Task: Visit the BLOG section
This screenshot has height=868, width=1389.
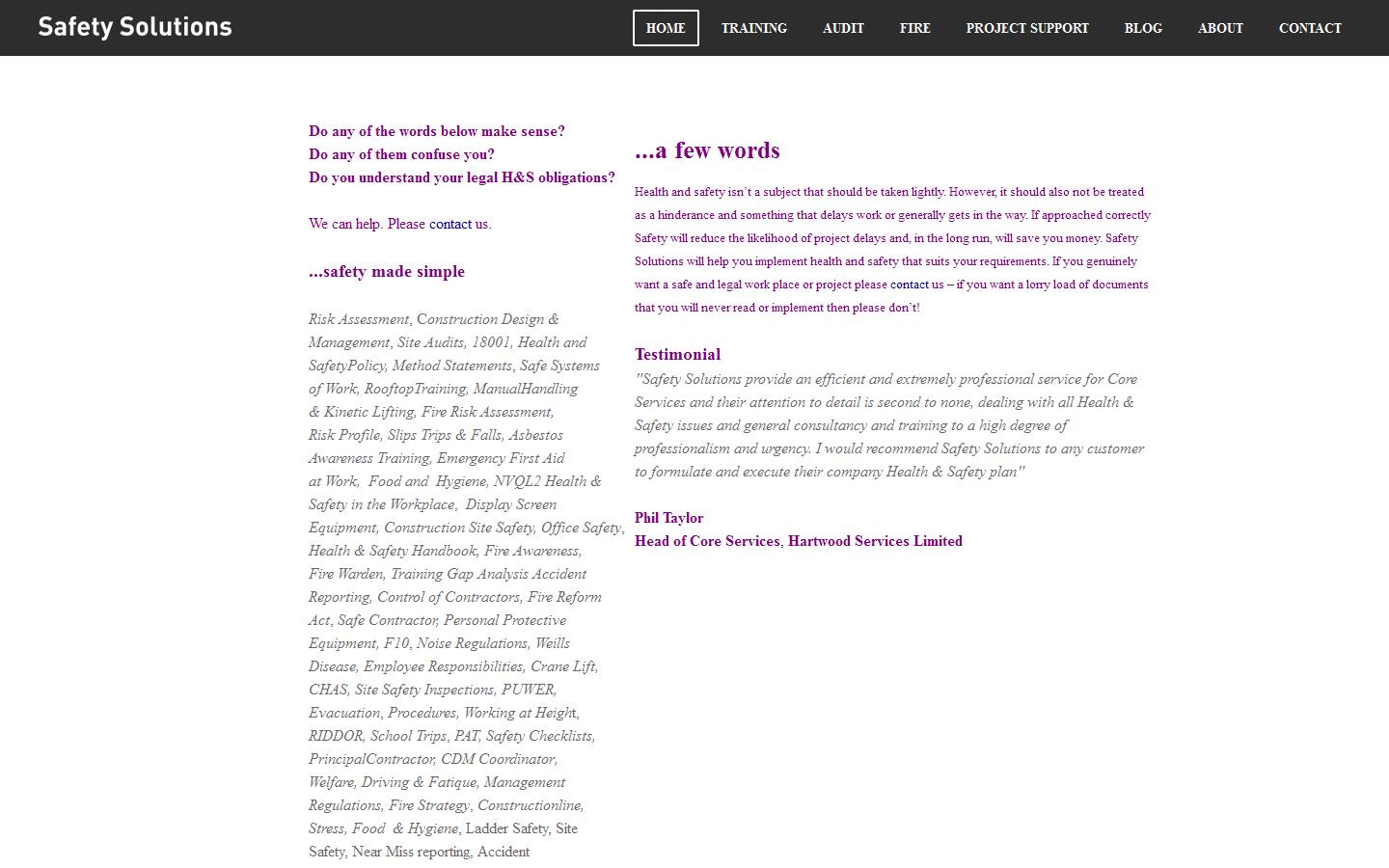Action: click(x=1143, y=28)
